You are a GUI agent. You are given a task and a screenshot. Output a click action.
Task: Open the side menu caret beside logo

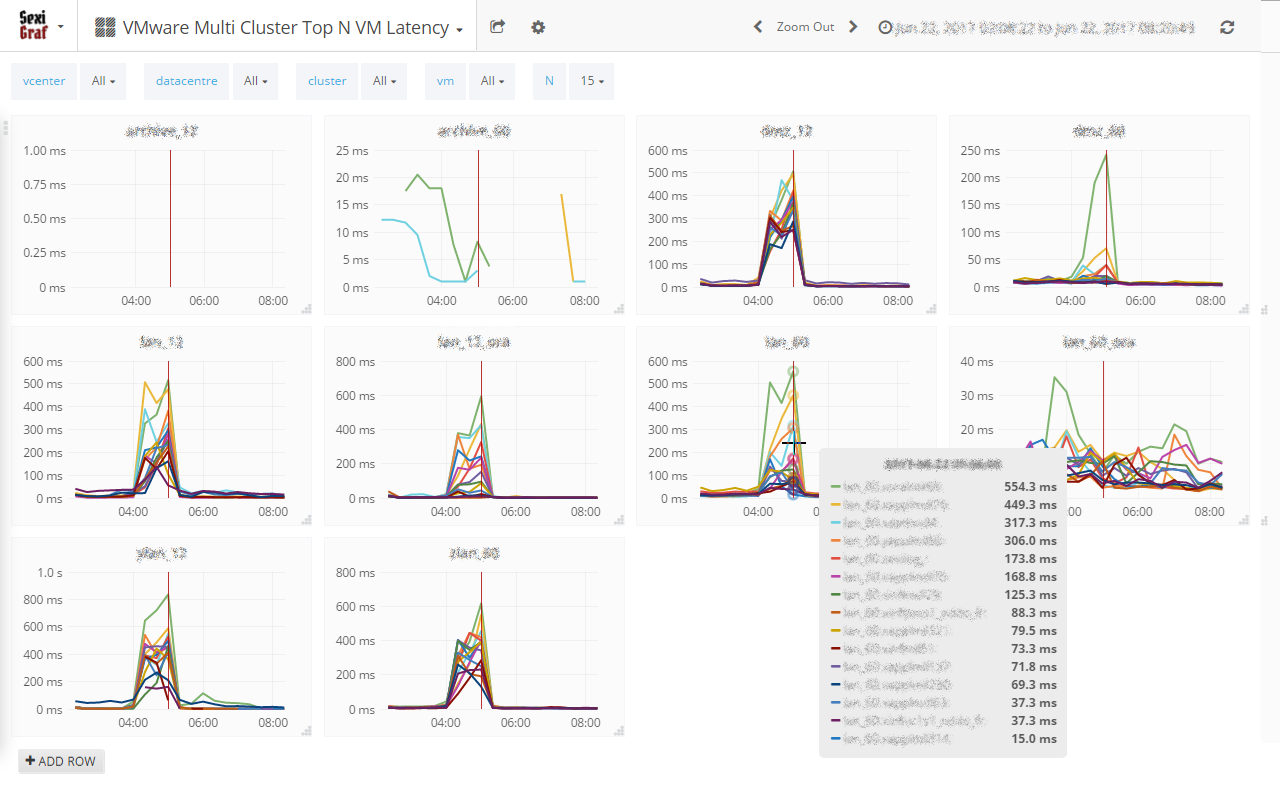61,27
